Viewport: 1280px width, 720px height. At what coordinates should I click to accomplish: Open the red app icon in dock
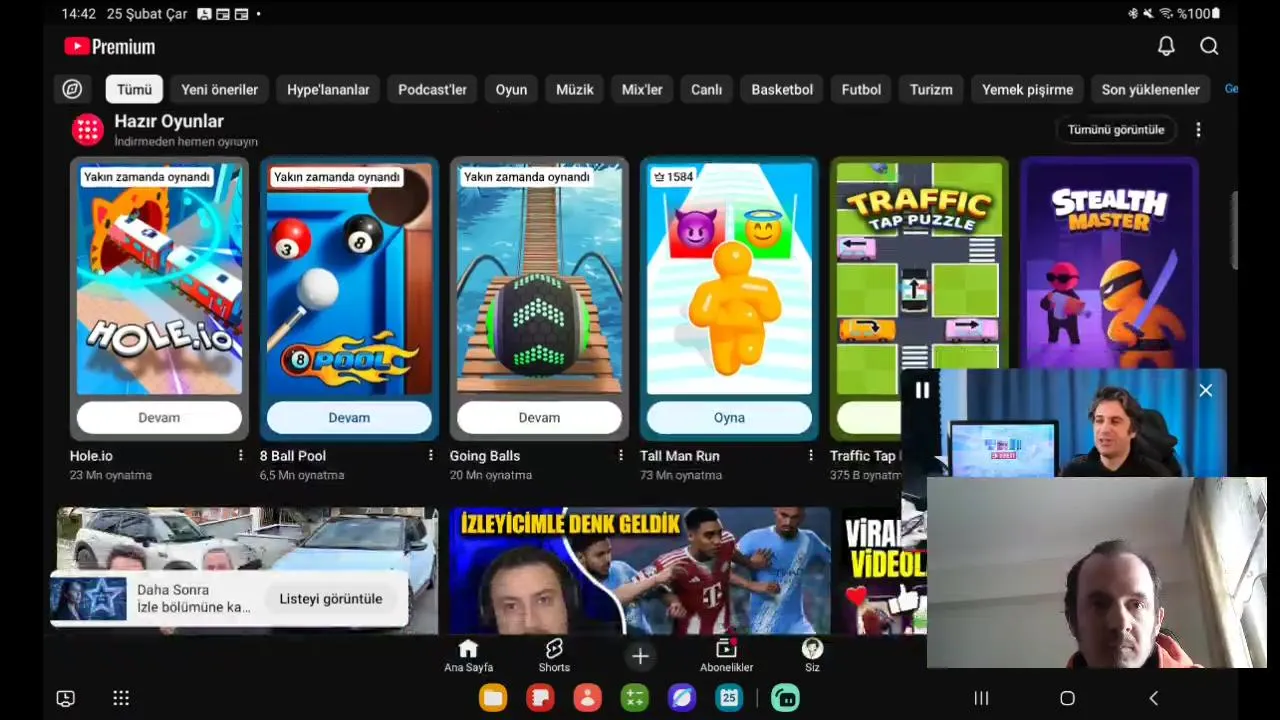tap(540, 698)
